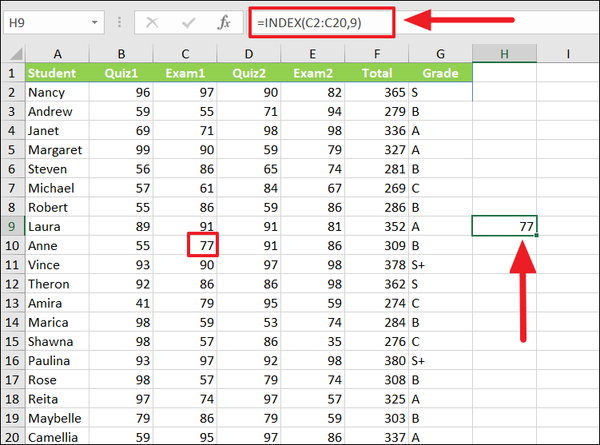Screen dimensions: 600x445
Task: Click Marica's Quiz2 score 53
Action: 249,322
